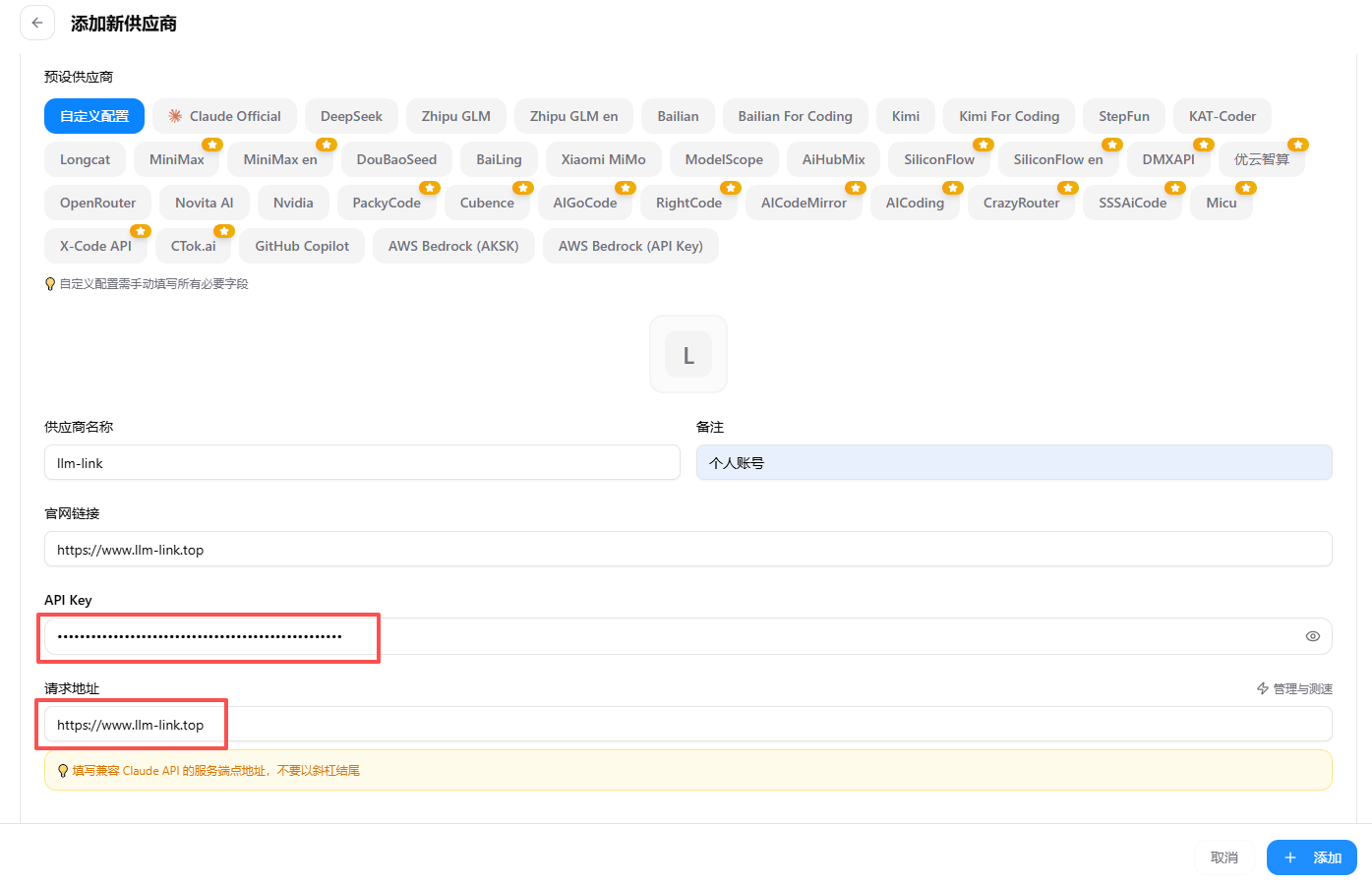This screenshot has width=1372, height=885.
Task: Pick the X-Code API preset
Action: click(x=95, y=246)
